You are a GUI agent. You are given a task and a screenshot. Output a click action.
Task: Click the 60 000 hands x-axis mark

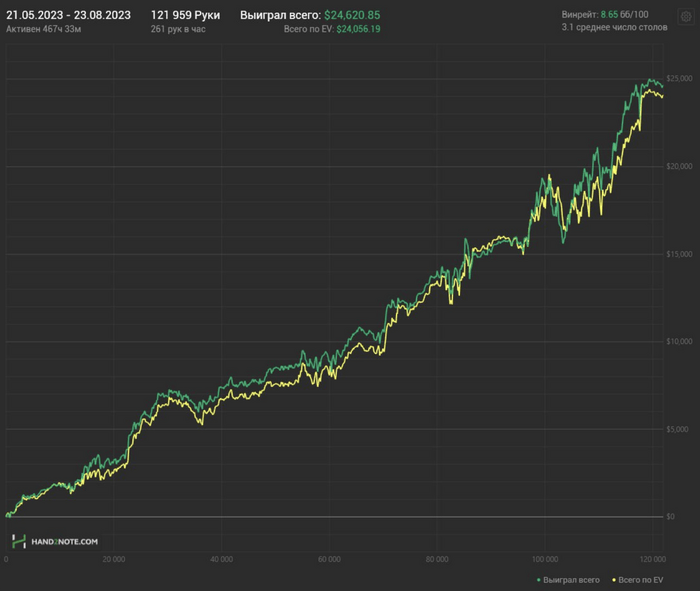[x=328, y=559]
